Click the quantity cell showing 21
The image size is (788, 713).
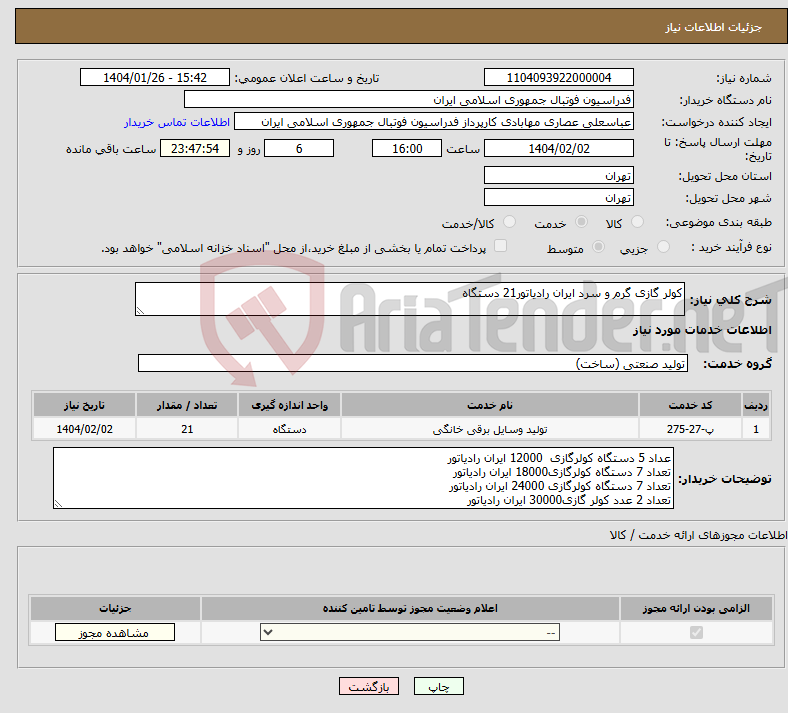(x=187, y=429)
